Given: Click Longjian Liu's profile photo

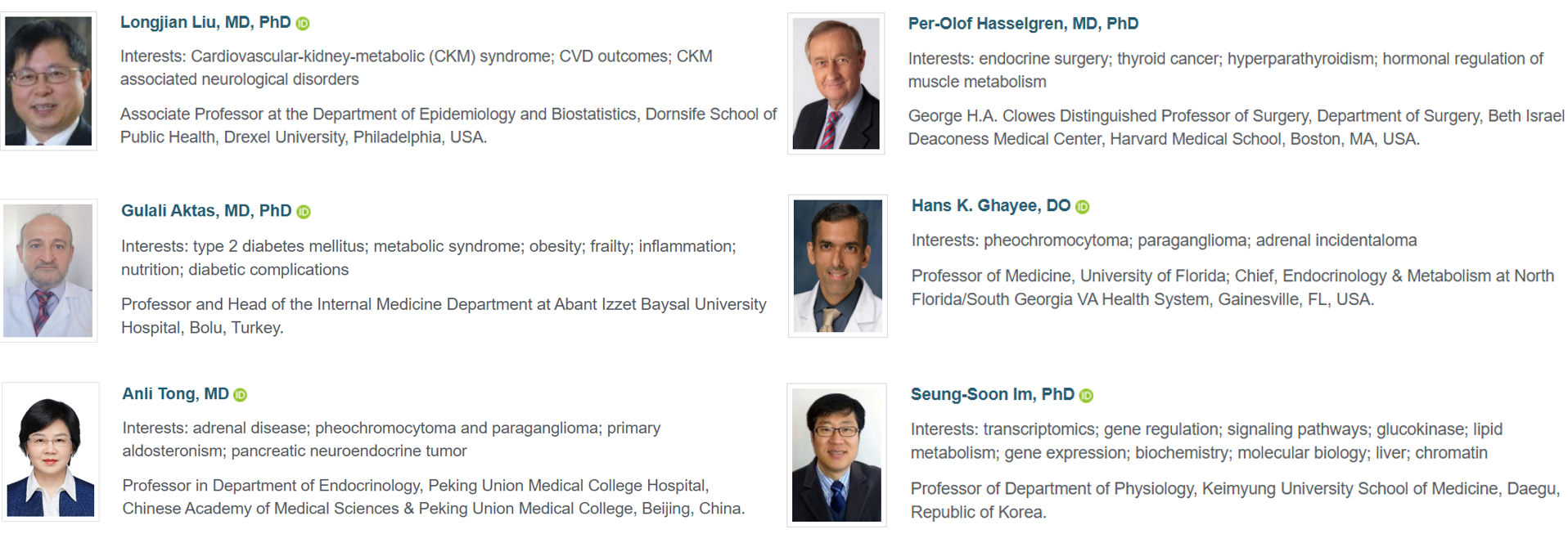Looking at the screenshot, I should tap(48, 81).
